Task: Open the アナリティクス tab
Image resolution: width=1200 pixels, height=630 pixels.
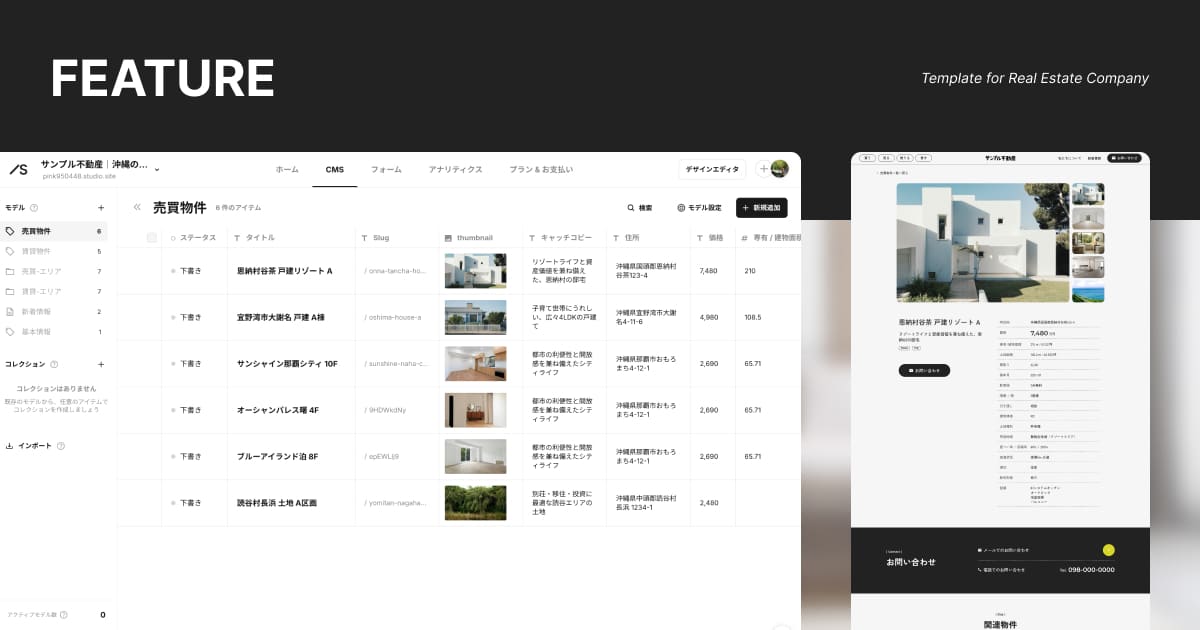Action: coord(456,169)
